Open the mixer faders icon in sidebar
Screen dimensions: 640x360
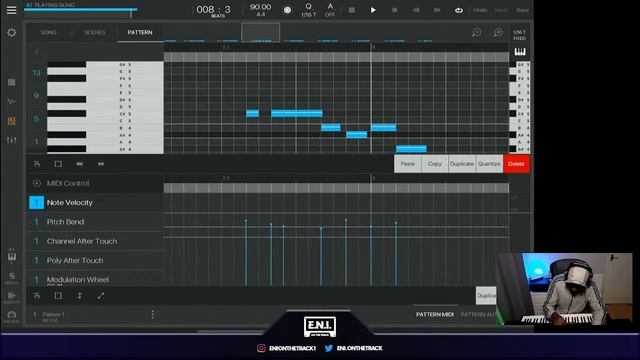11,140
